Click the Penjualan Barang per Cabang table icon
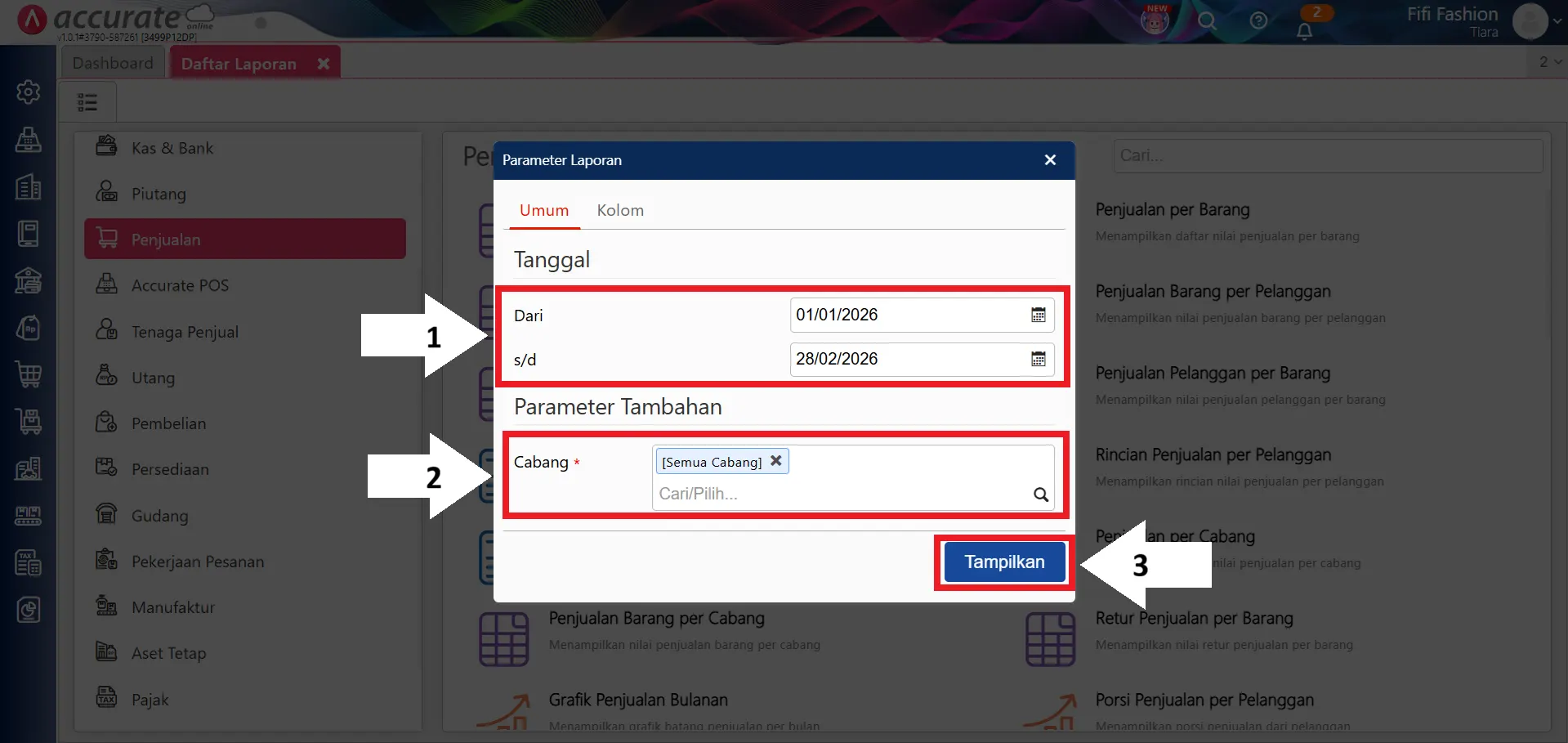The image size is (1568, 743). coord(504,638)
